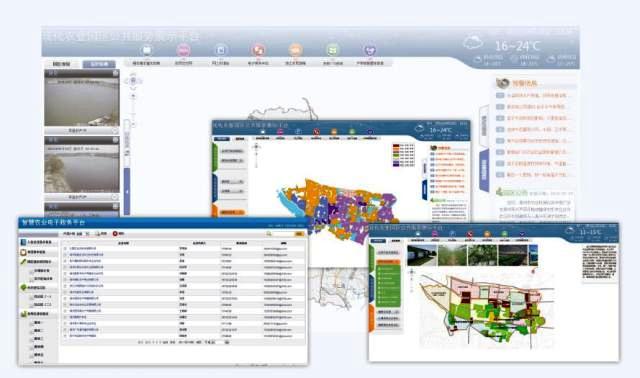The image size is (640, 378).
Task: Switch to the unselected tab left of the blue camera tab
Action: coord(62,64)
